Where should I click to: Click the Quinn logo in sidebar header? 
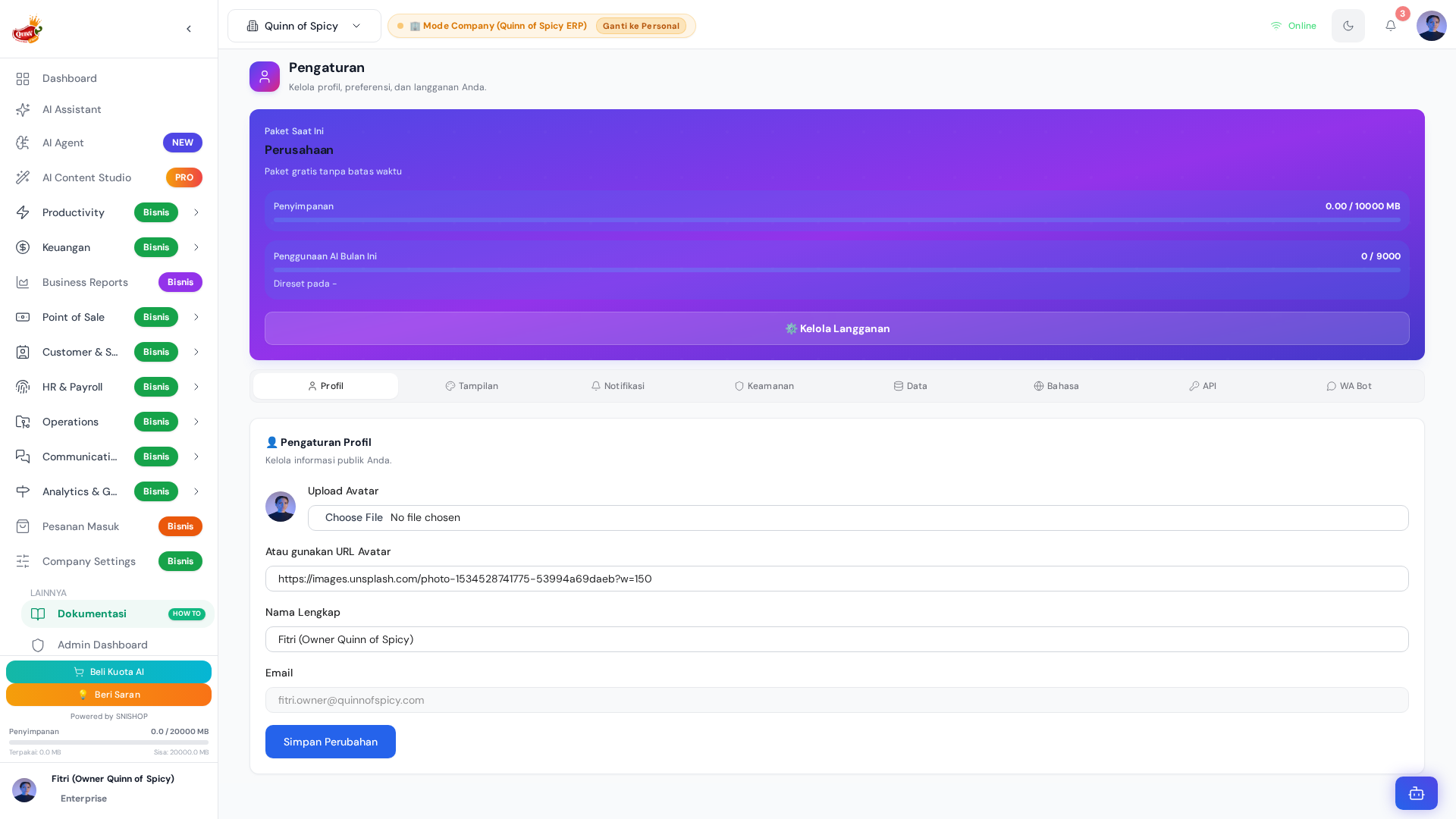27,29
